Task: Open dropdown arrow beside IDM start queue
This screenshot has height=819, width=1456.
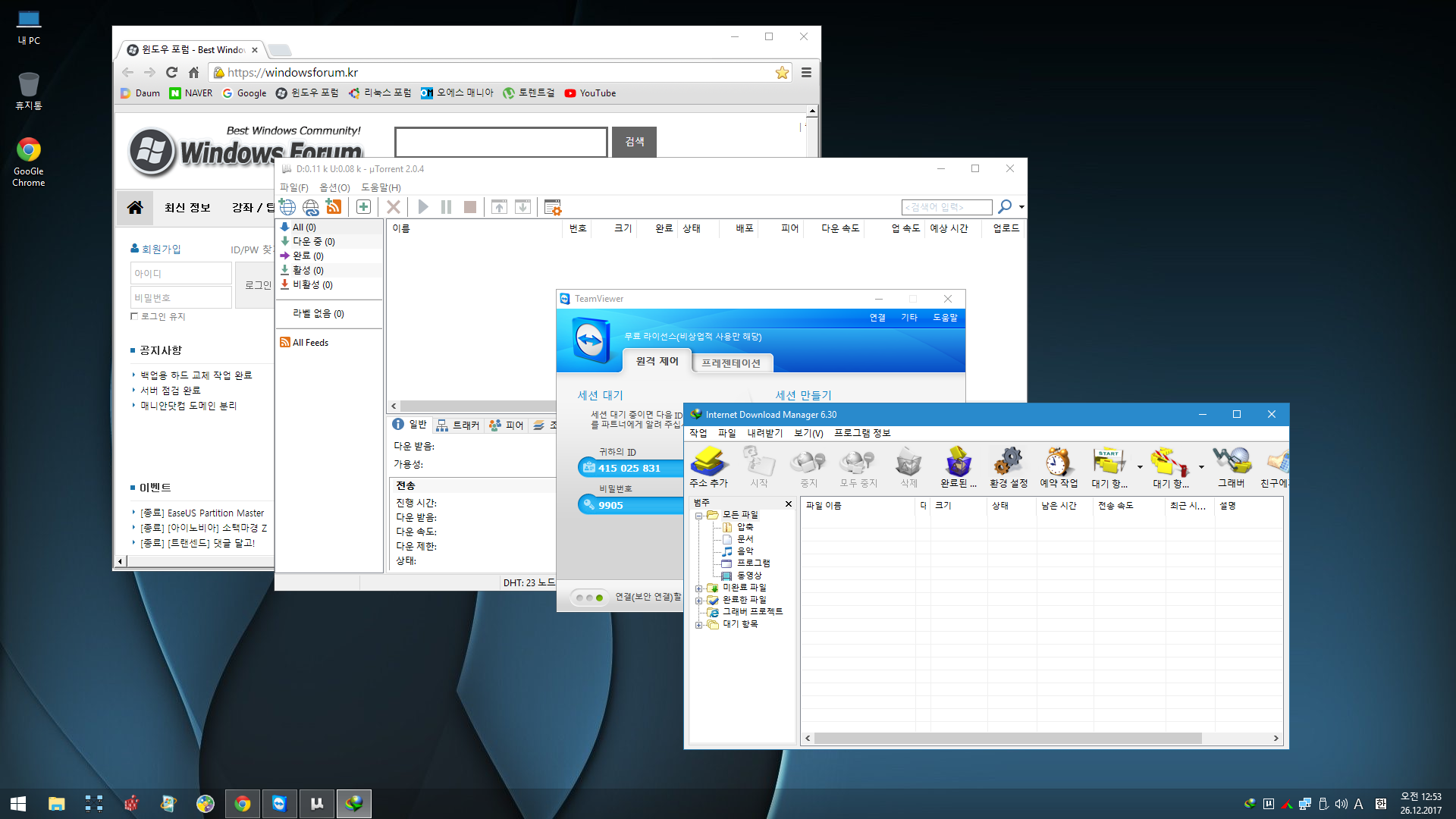Action: (1140, 467)
